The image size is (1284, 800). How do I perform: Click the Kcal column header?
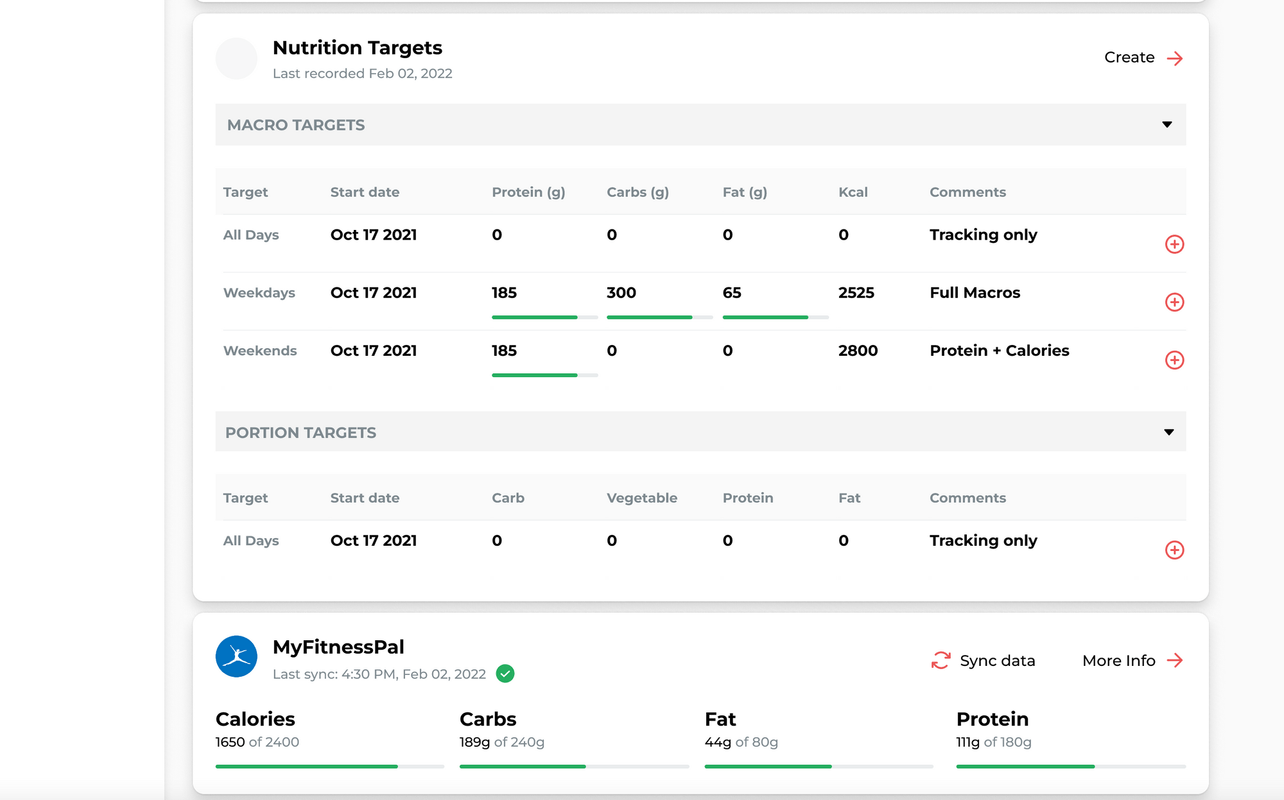tap(853, 192)
